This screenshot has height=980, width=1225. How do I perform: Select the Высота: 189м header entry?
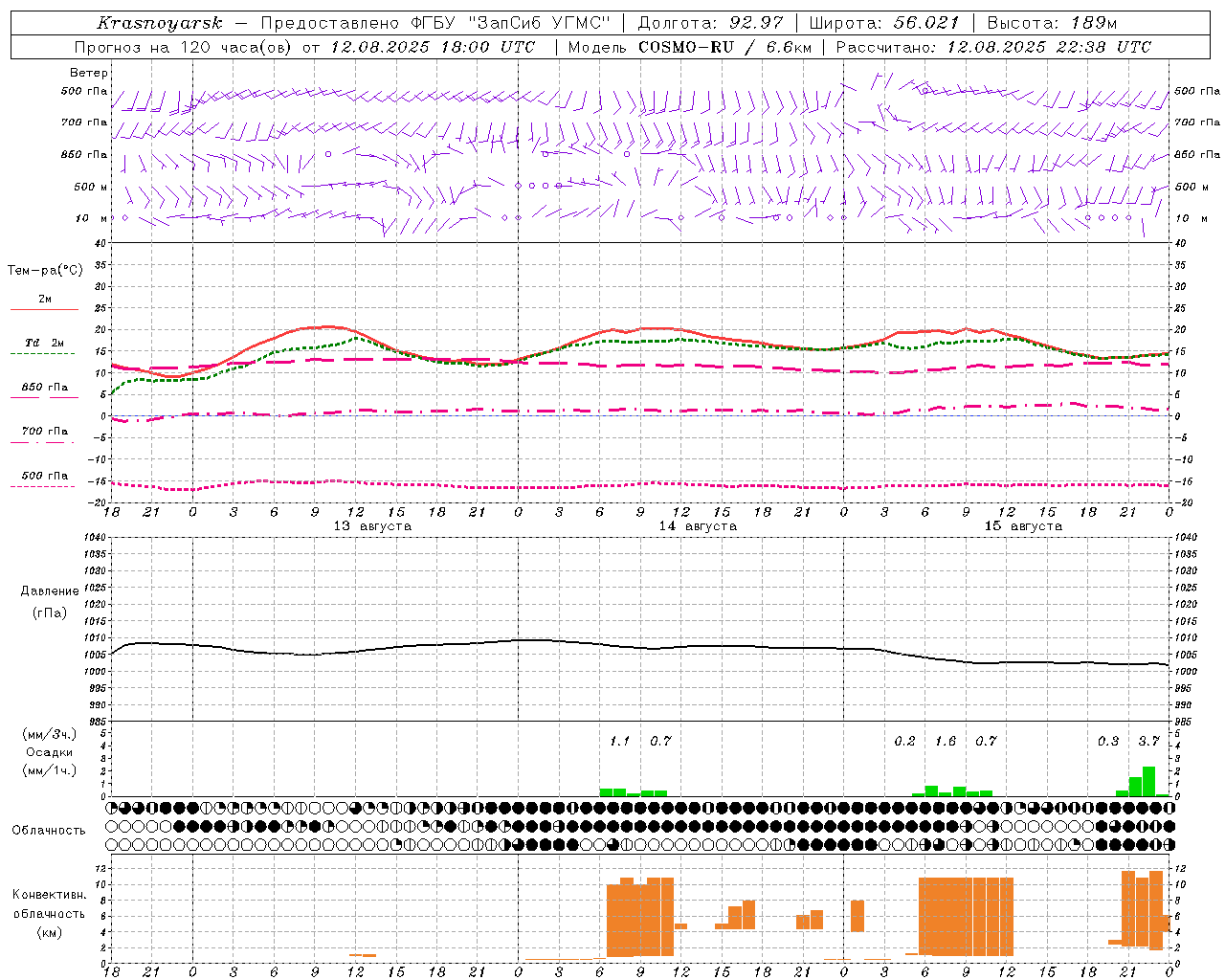pyautogui.click(x=1052, y=23)
